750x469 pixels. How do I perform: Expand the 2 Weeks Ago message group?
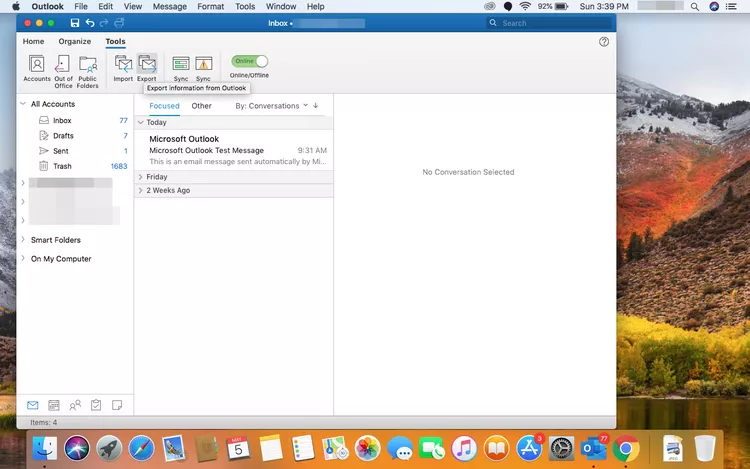[141, 190]
